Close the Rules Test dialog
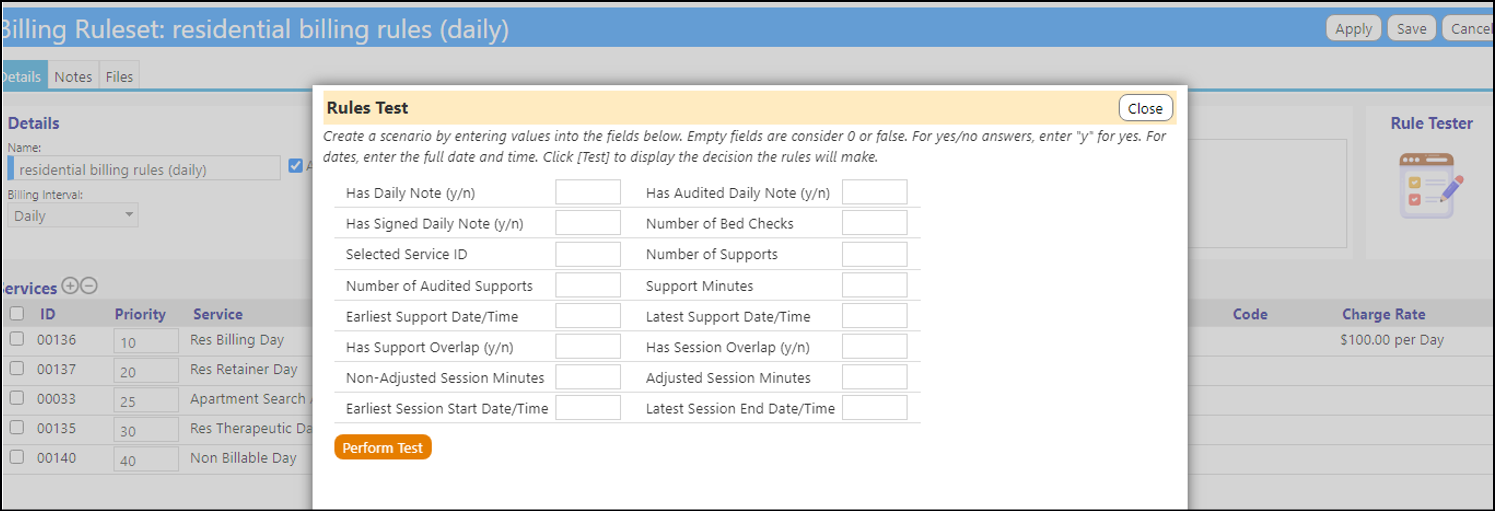The width and height of the screenshot is (1495, 511). tap(1145, 108)
